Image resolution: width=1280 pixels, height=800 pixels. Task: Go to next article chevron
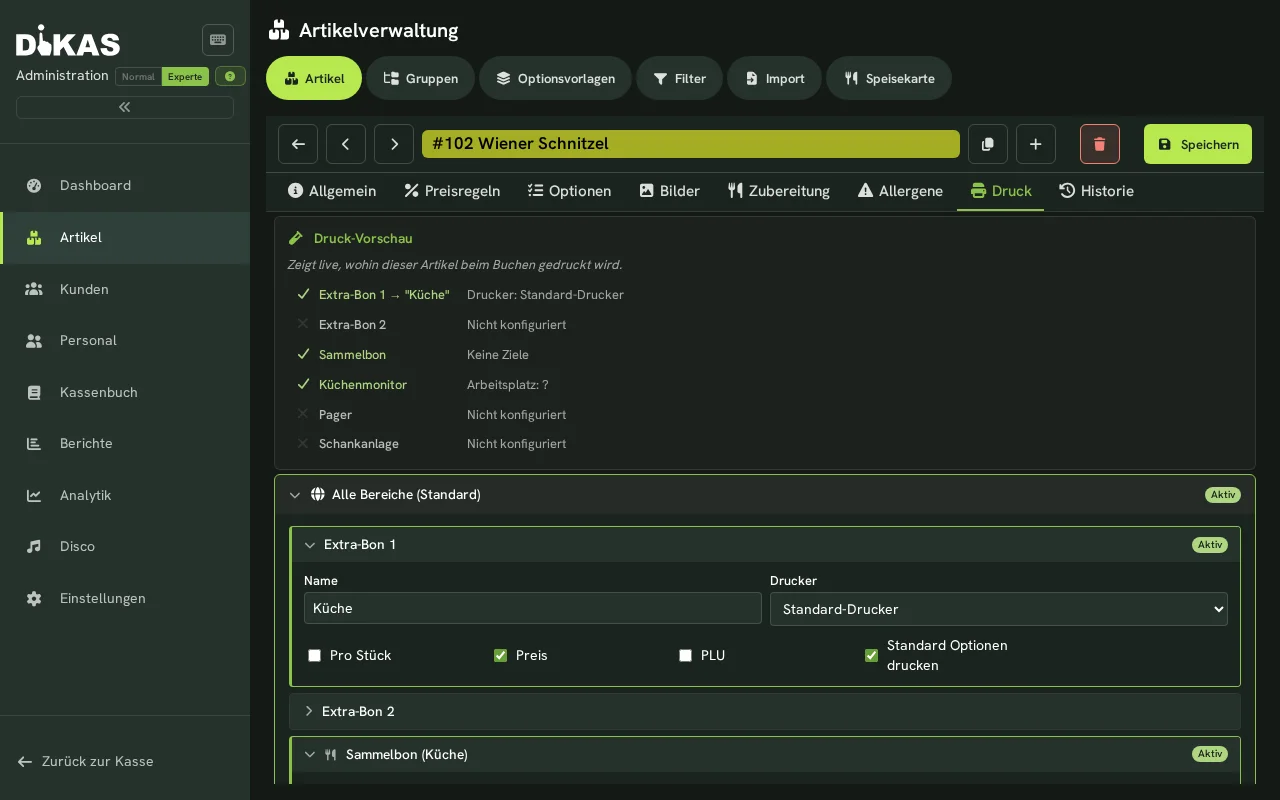(394, 144)
